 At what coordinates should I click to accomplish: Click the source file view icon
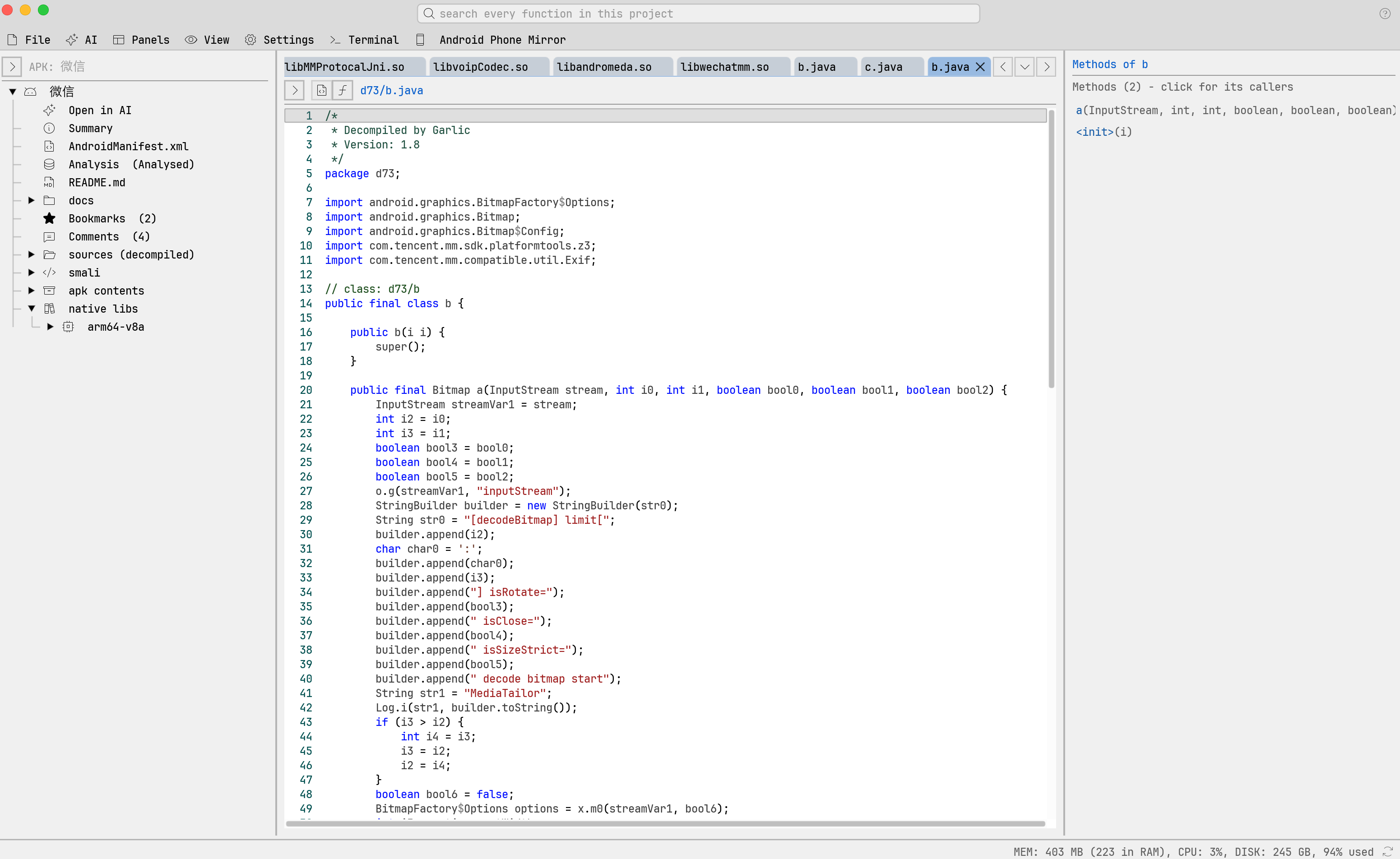pyautogui.click(x=322, y=90)
